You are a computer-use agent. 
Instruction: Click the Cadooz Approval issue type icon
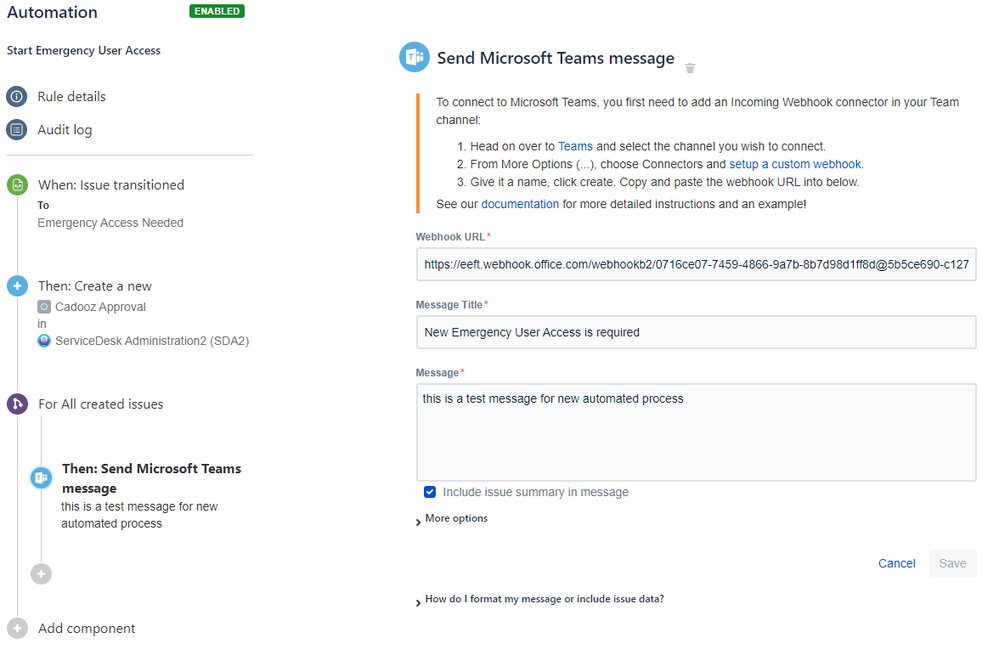pos(44,307)
